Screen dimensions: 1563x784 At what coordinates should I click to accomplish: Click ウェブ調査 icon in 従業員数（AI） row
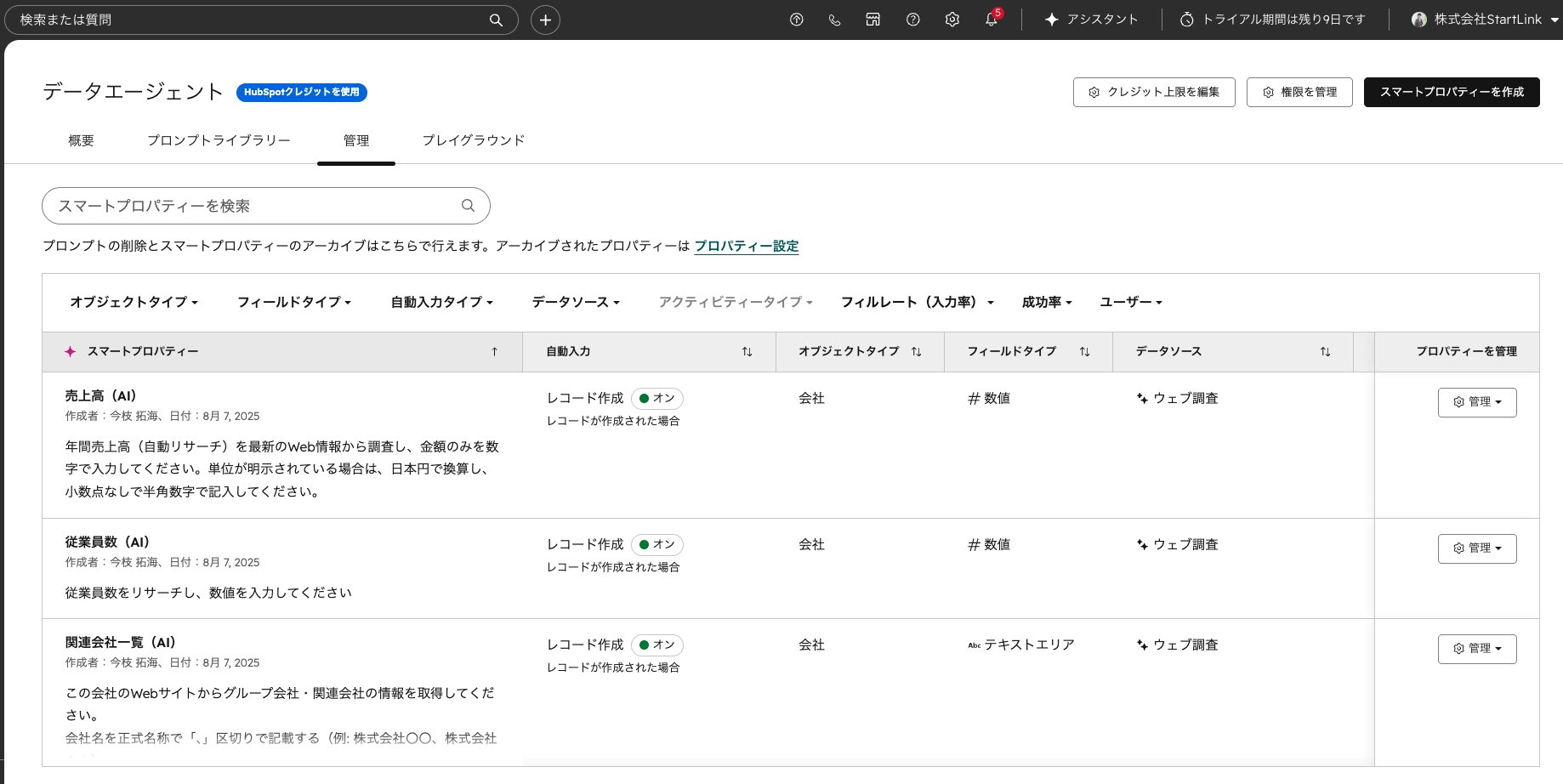coord(1142,544)
